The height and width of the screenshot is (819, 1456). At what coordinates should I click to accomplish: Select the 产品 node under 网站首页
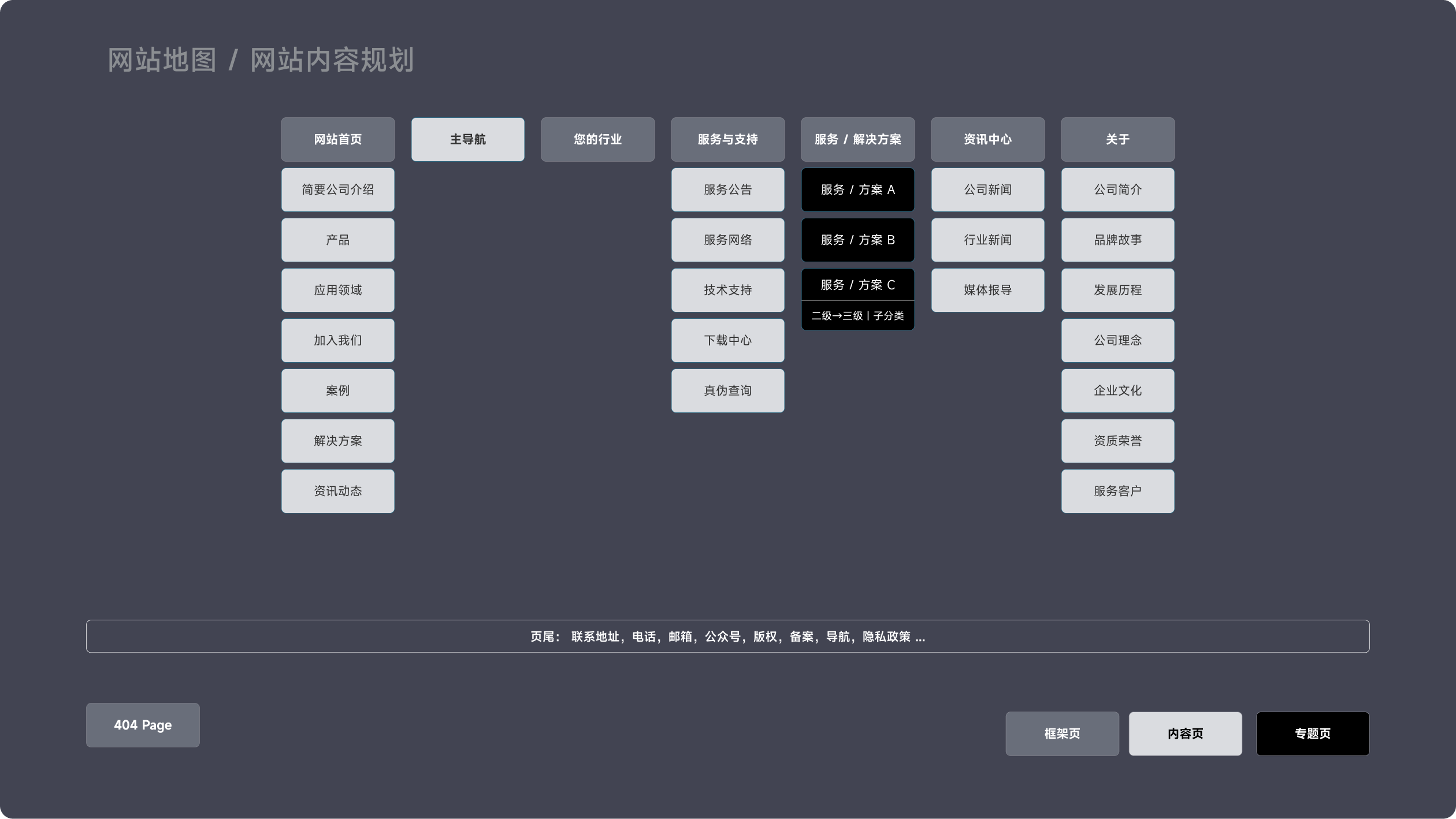[337, 240]
